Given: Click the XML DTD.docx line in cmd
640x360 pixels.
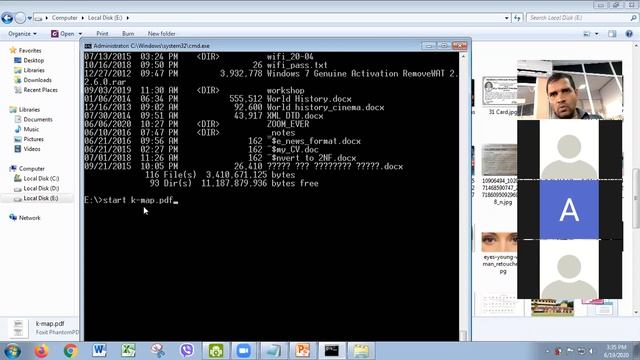Looking at the screenshot, I should 204,116.
